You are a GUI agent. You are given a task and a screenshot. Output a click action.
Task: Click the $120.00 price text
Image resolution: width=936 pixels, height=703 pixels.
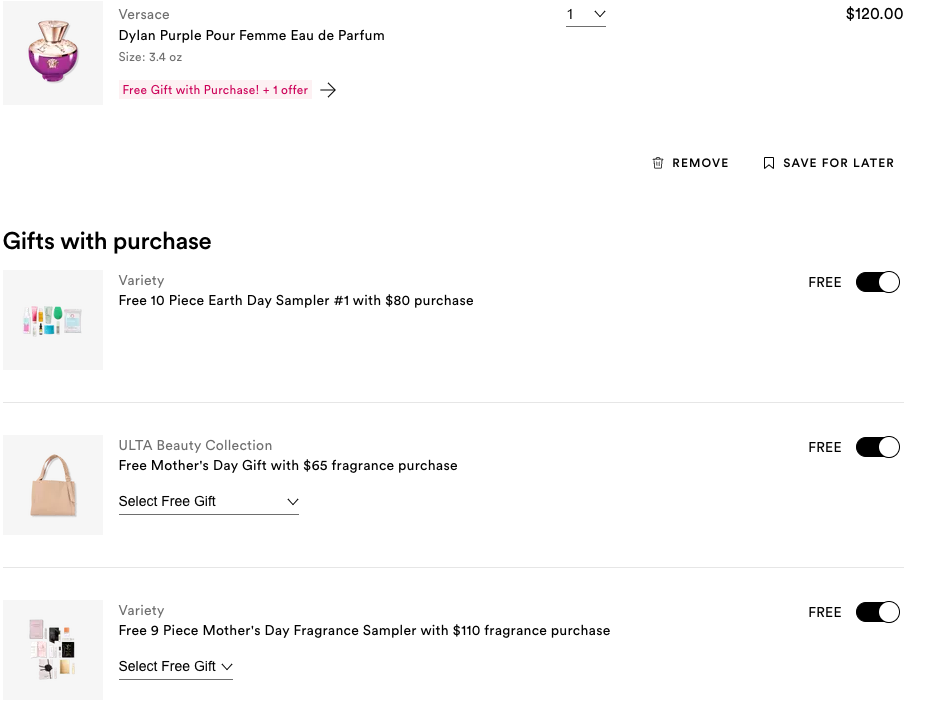873,14
